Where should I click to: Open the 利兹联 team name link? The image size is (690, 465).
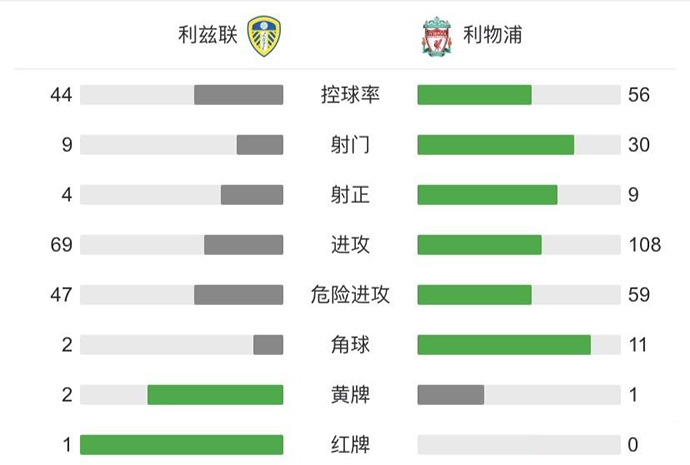(x=206, y=36)
